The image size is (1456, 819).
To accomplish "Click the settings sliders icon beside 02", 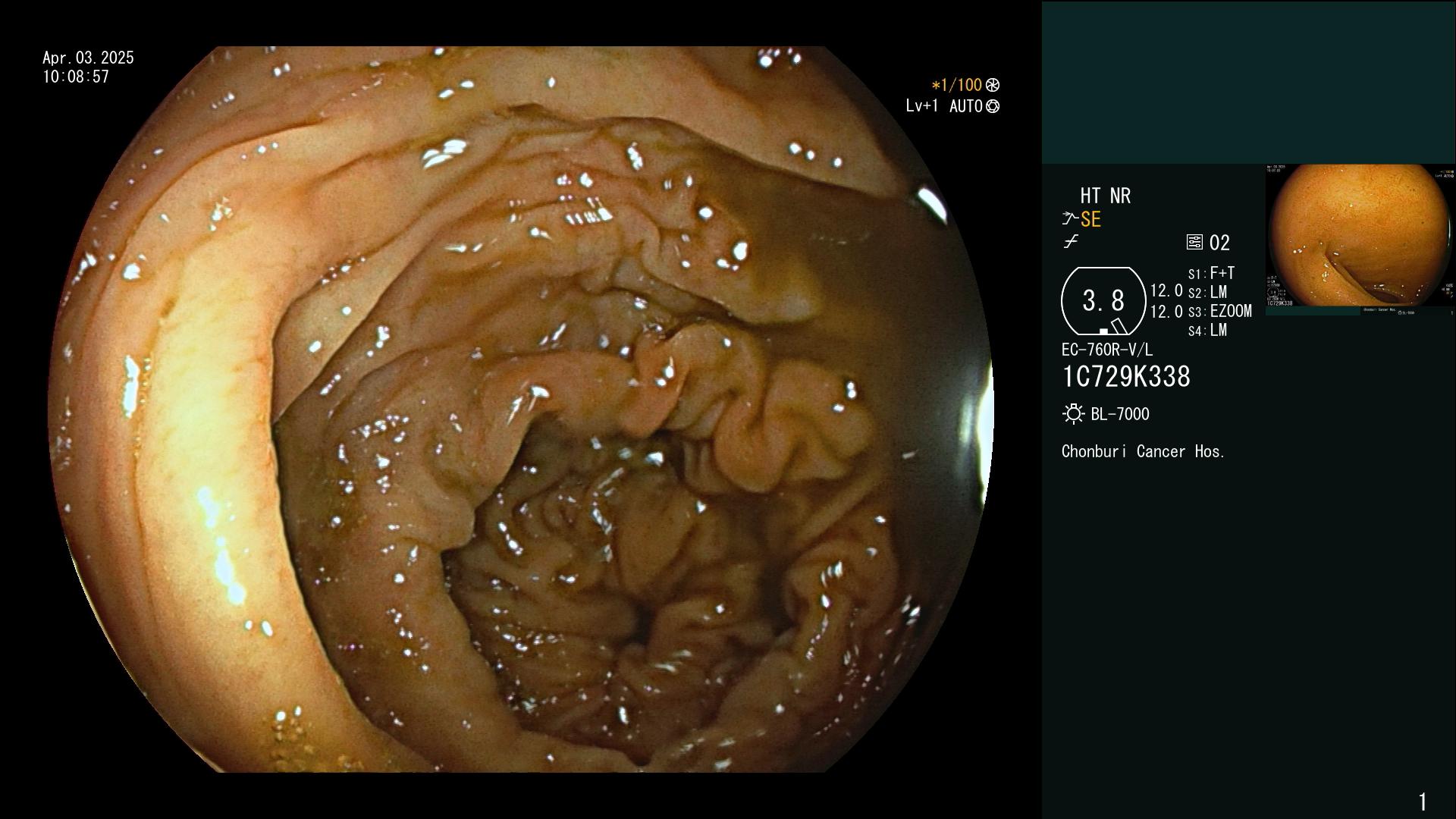I will [1194, 243].
